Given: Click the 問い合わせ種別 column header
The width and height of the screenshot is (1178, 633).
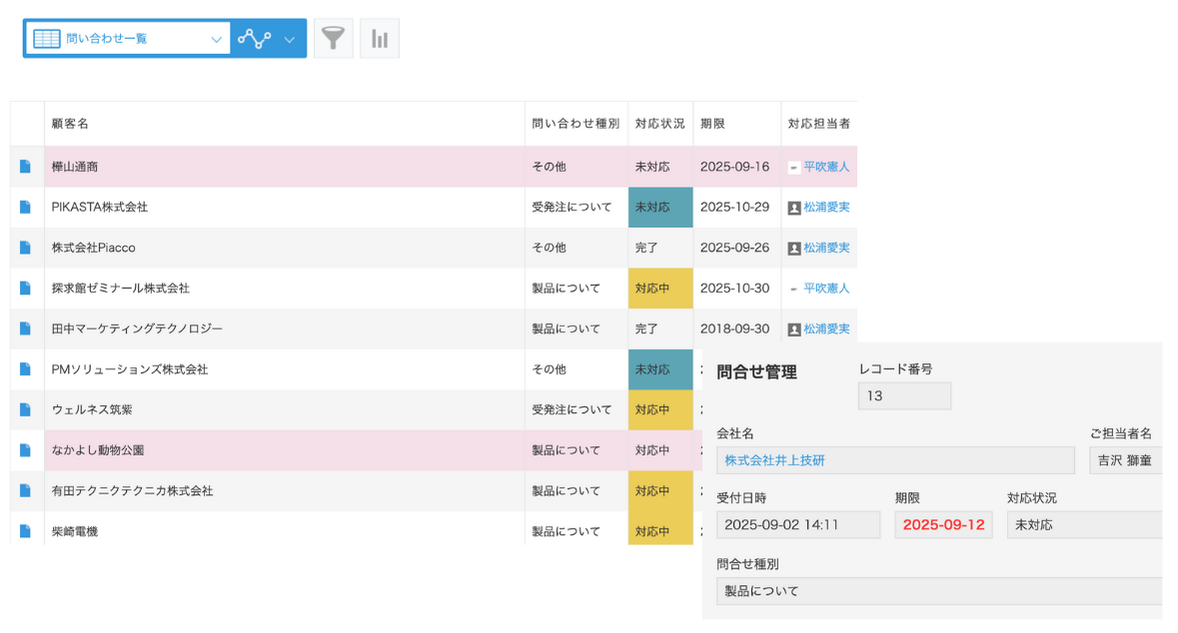Looking at the screenshot, I should click(575, 124).
